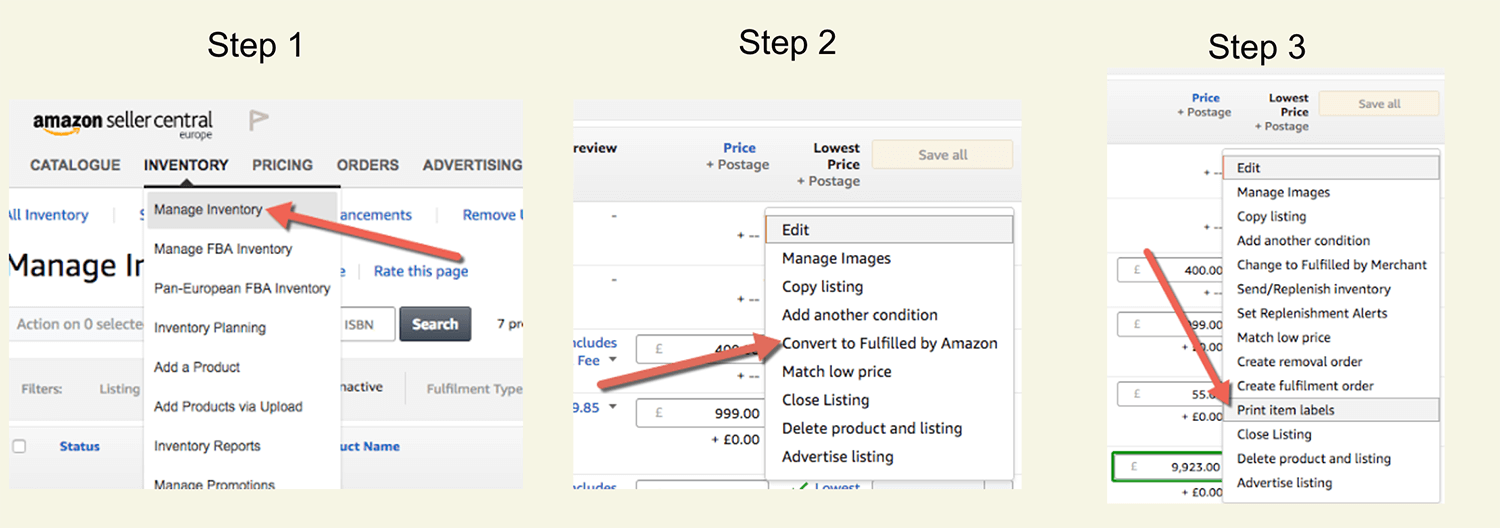Open the ADVERTISING menu
Screen dimensions: 1500x528
pos(472,165)
